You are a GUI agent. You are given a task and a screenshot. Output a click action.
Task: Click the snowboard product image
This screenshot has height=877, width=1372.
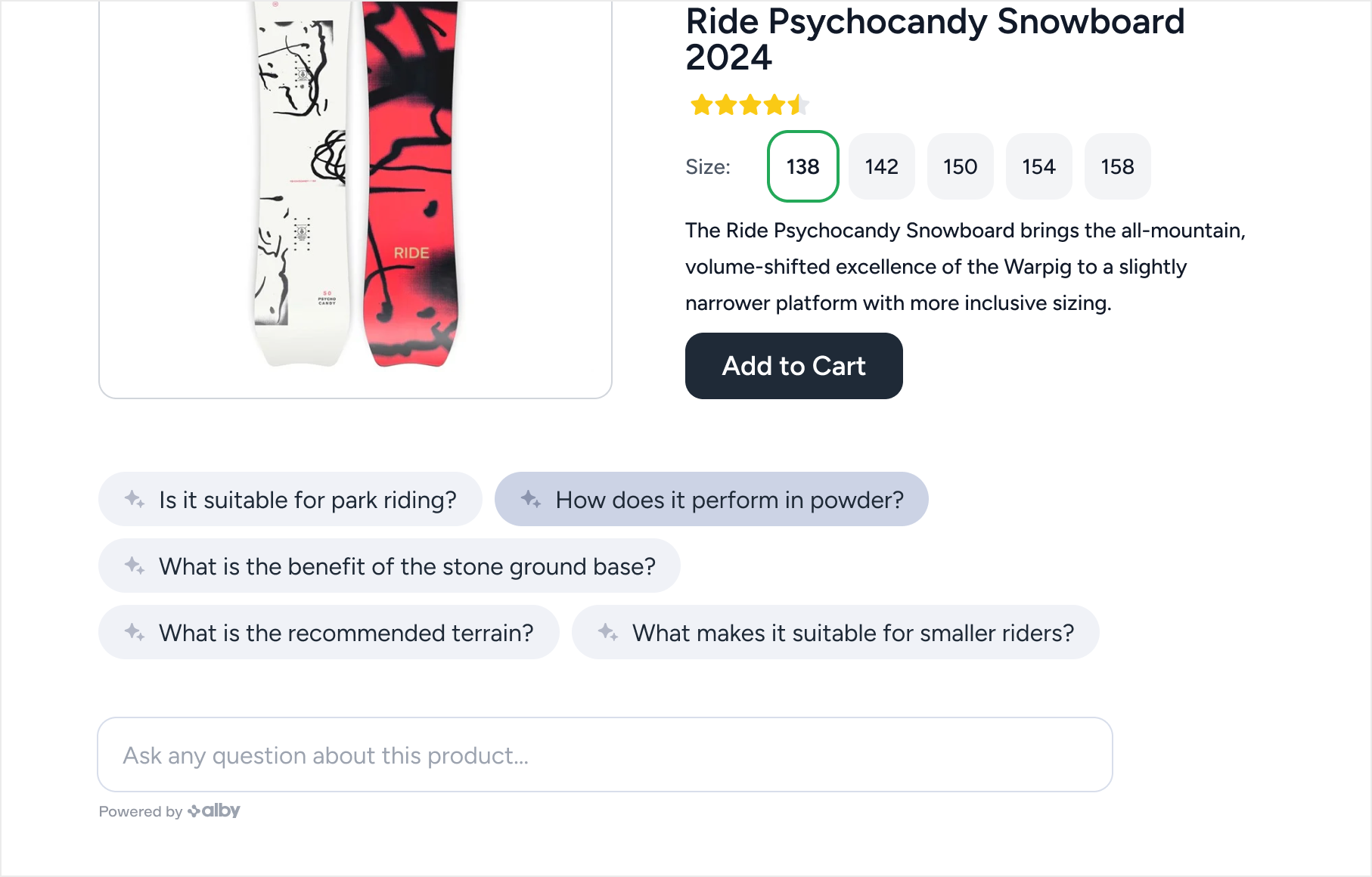[355, 198]
